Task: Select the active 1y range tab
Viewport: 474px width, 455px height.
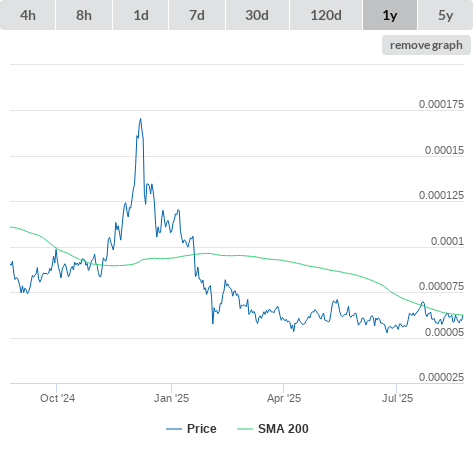Action: pos(390,15)
